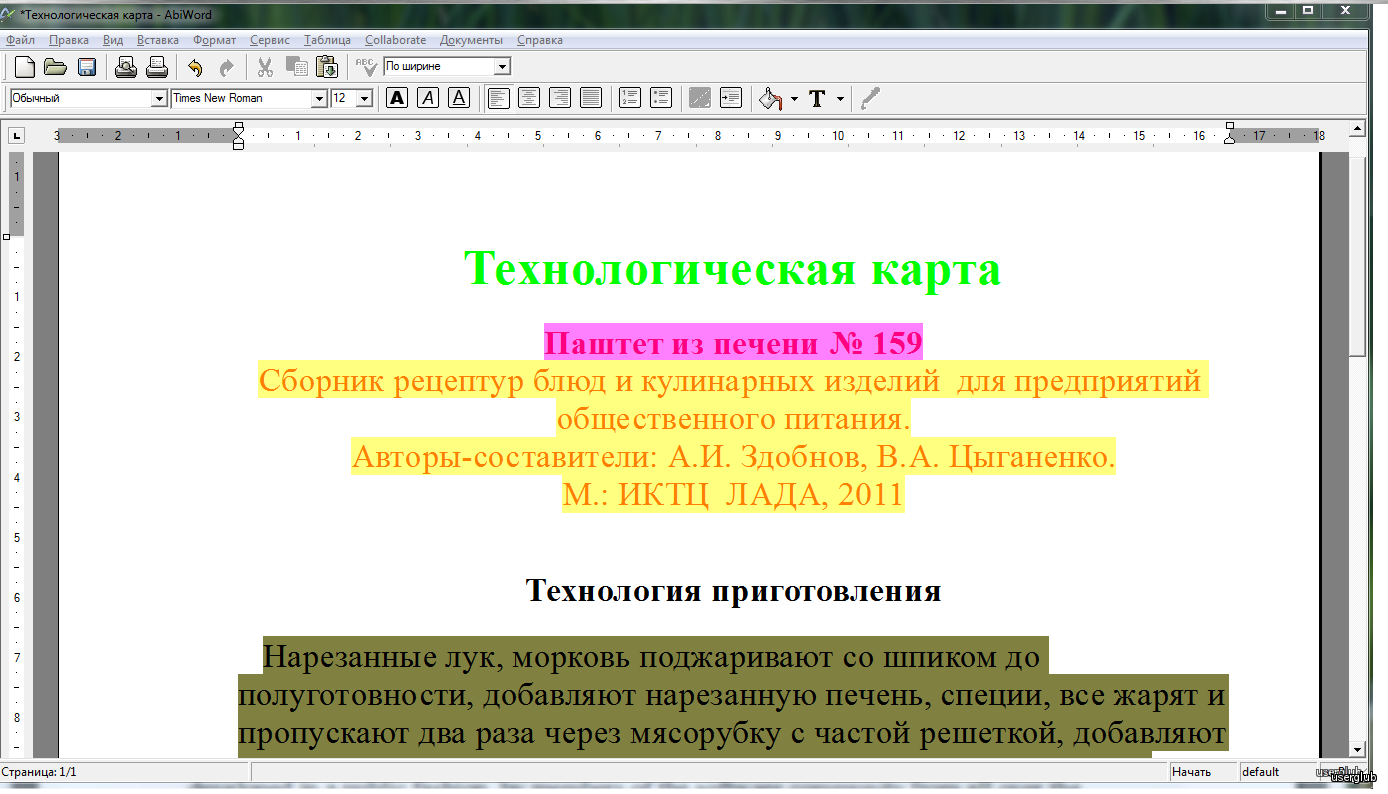This screenshot has width=1388, height=794.
Task: Open the Collaborate menu
Action: pyautogui.click(x=395, y=40)
